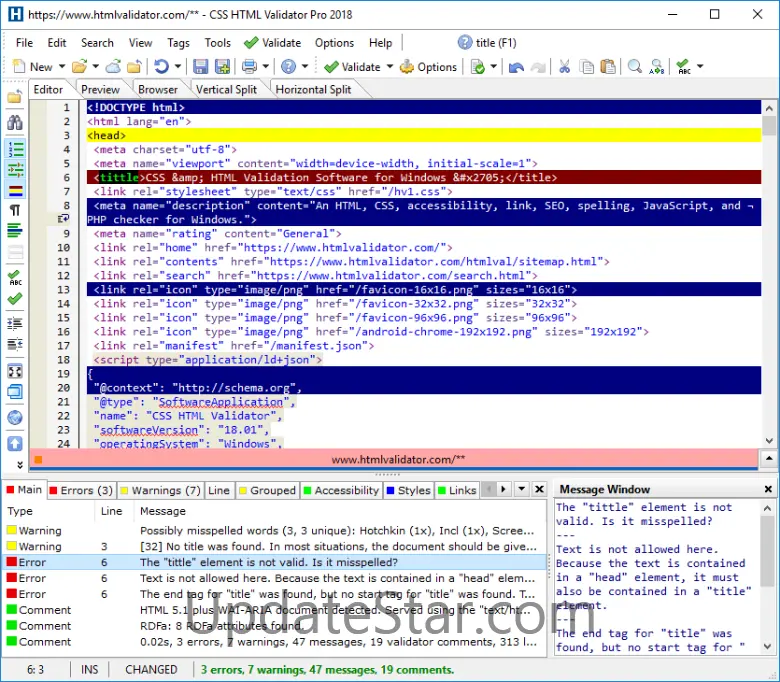Image resolution: width=780 pixels, height=682 pixels.
Task: Open the Warnings (7) results tab
Action: (160, 490)
